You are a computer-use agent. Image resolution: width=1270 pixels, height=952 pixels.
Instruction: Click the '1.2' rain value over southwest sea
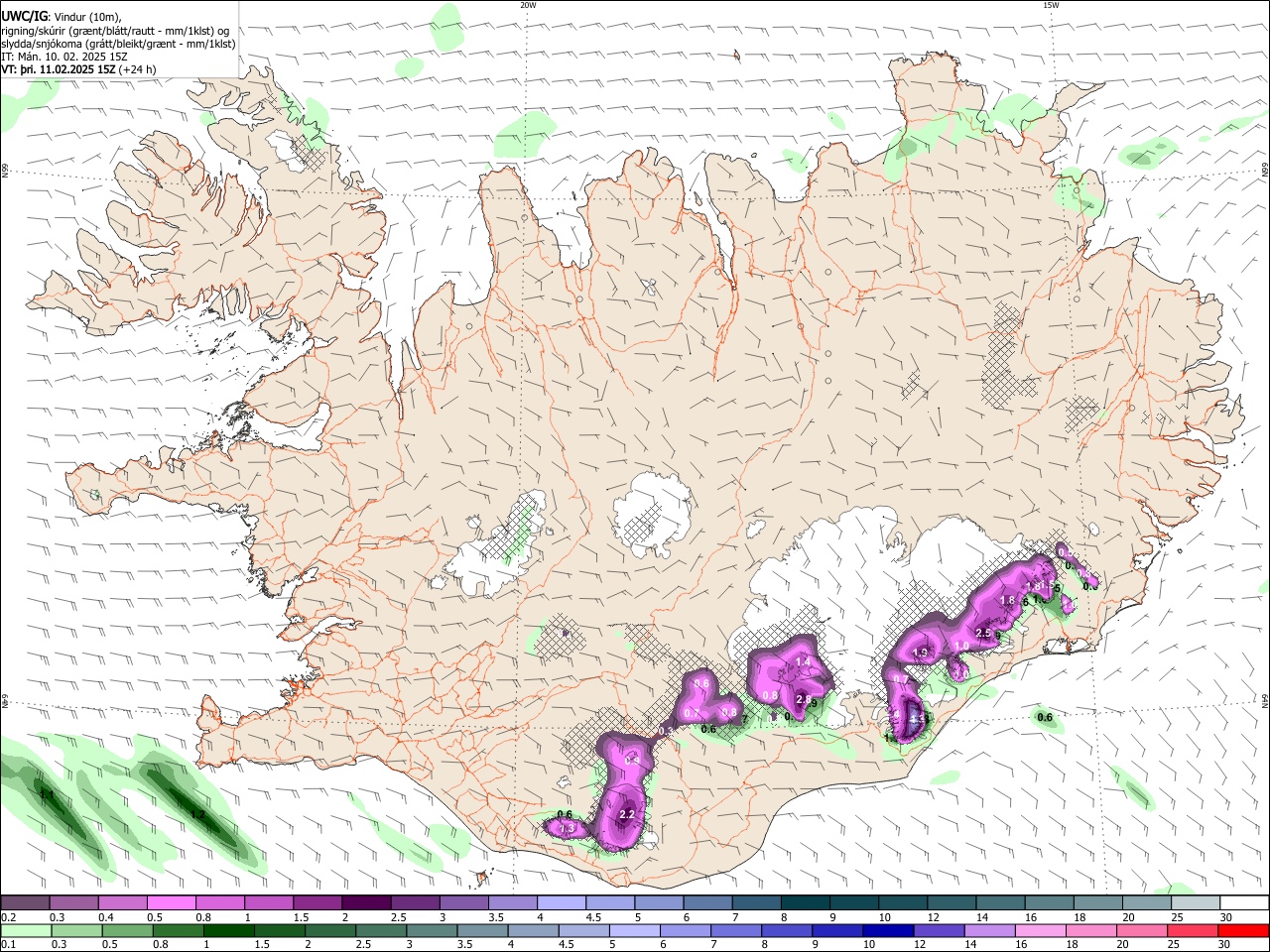pos(197,814)
